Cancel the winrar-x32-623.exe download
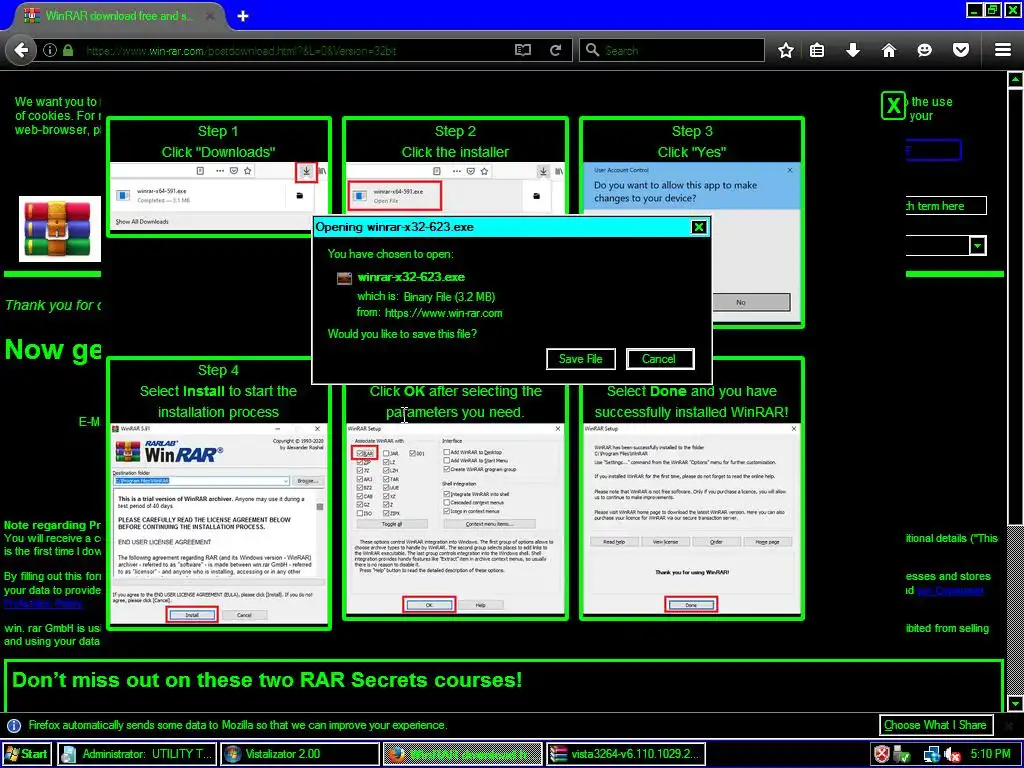 660,359
